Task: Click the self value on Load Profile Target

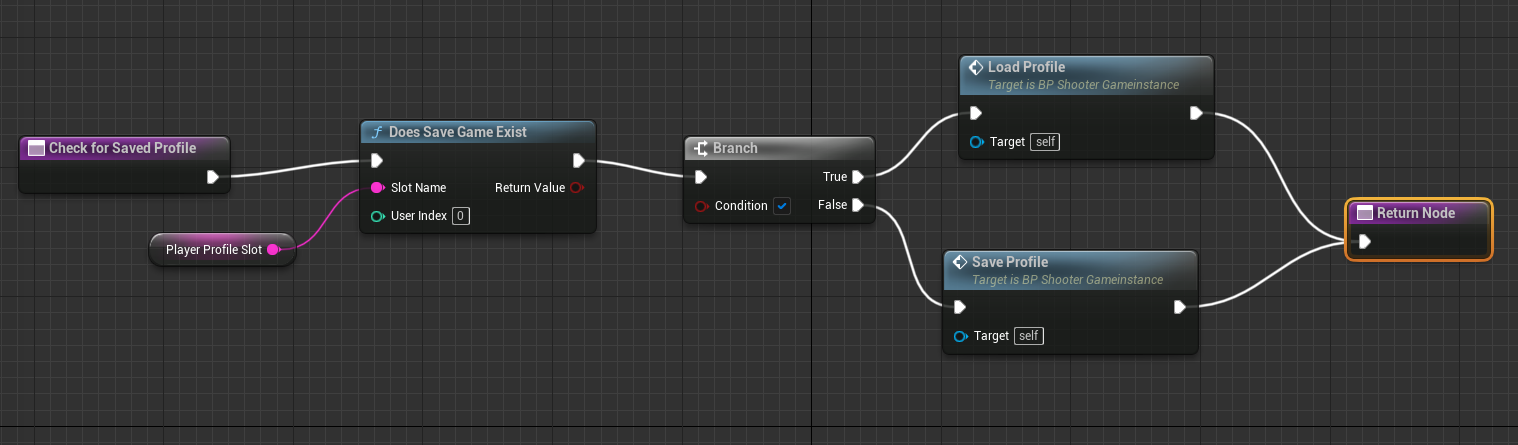Action: [x=1045, y=142]
